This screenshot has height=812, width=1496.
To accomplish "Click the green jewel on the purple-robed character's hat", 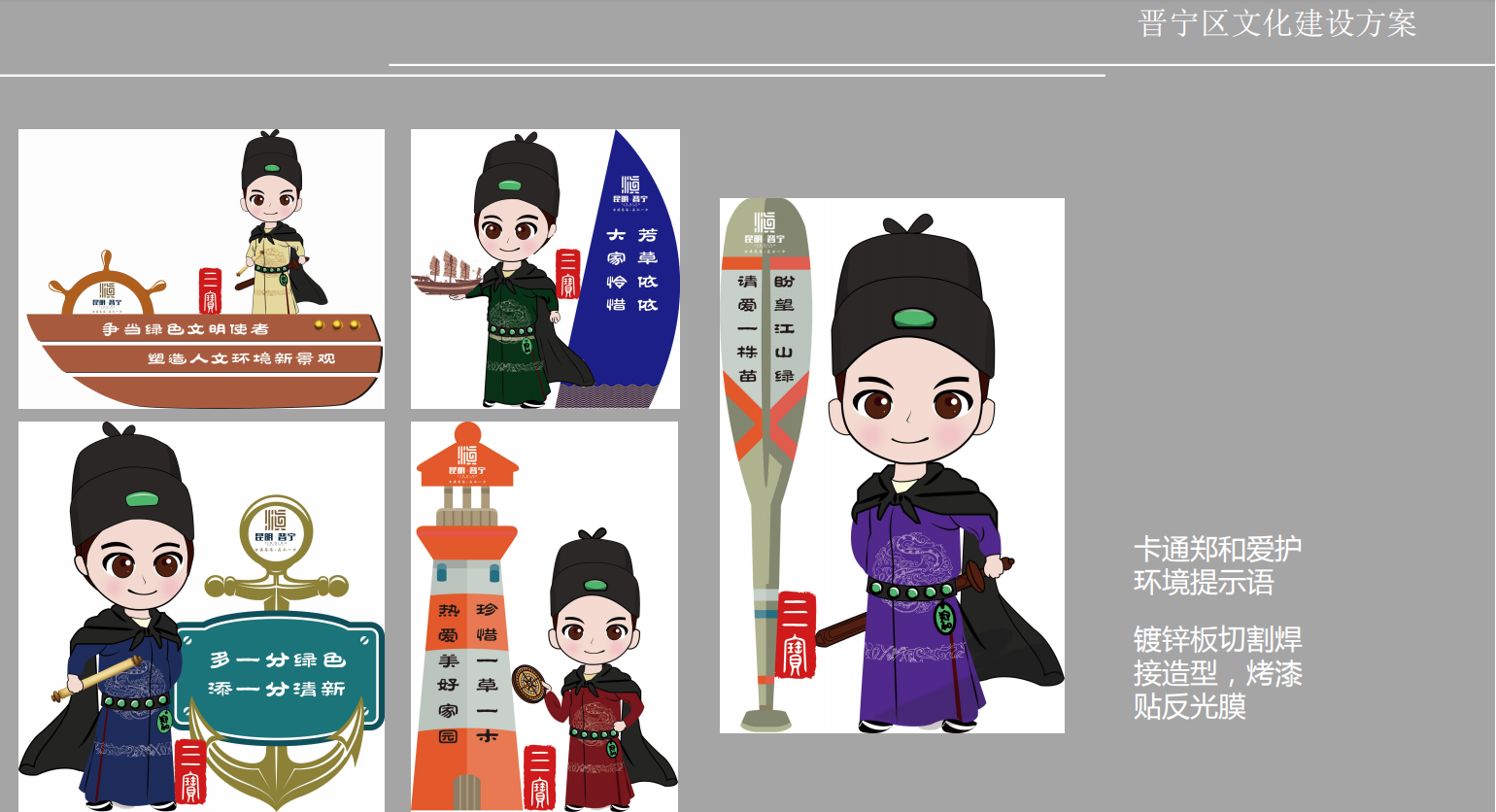I will [x=913, y=318].
